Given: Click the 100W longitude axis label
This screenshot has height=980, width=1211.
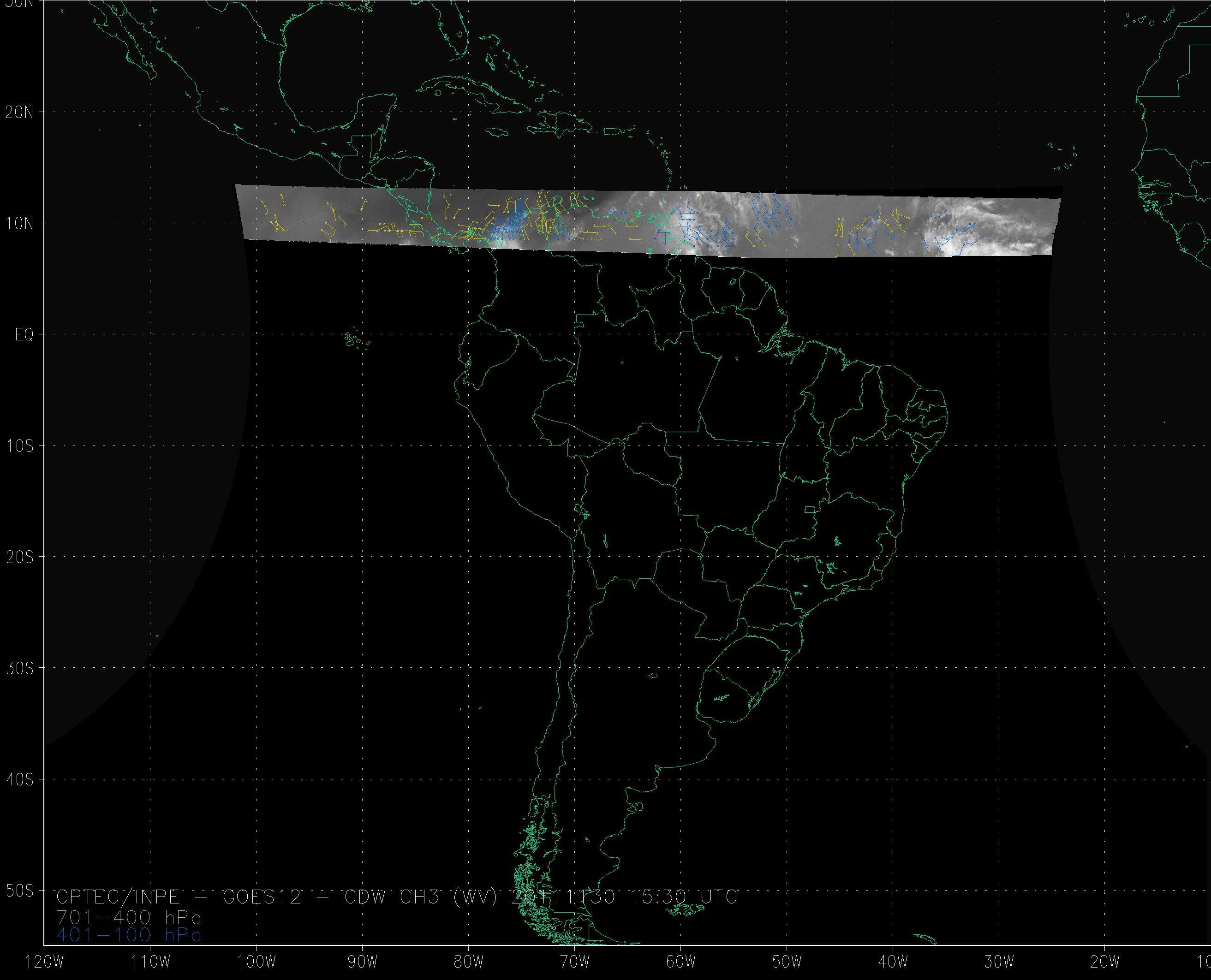Looking at the screenshot, I should click(257, 962).
